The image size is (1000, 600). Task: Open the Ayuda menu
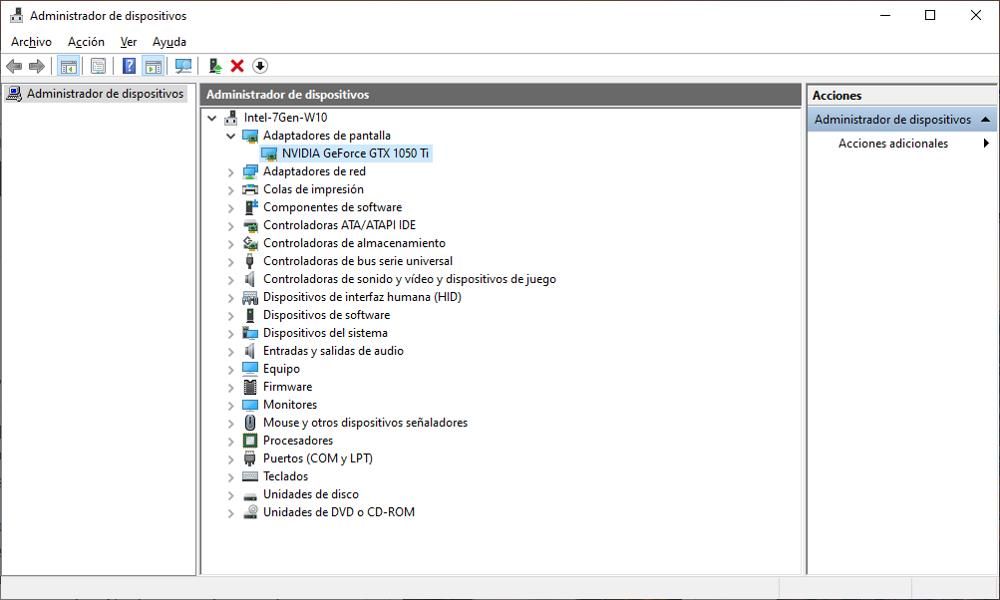(x=169, y=42)
